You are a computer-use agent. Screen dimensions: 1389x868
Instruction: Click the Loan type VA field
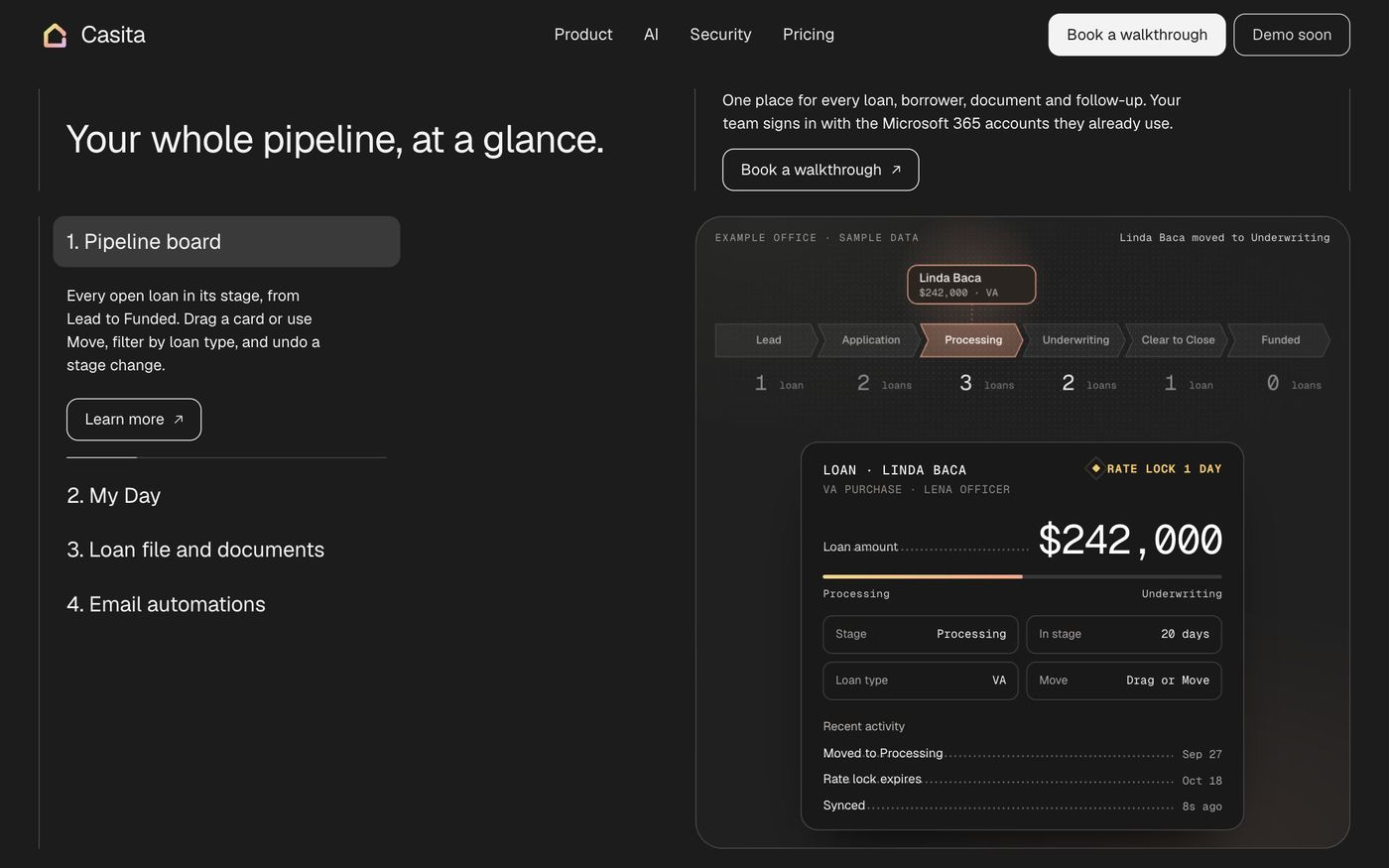point(921,681)
